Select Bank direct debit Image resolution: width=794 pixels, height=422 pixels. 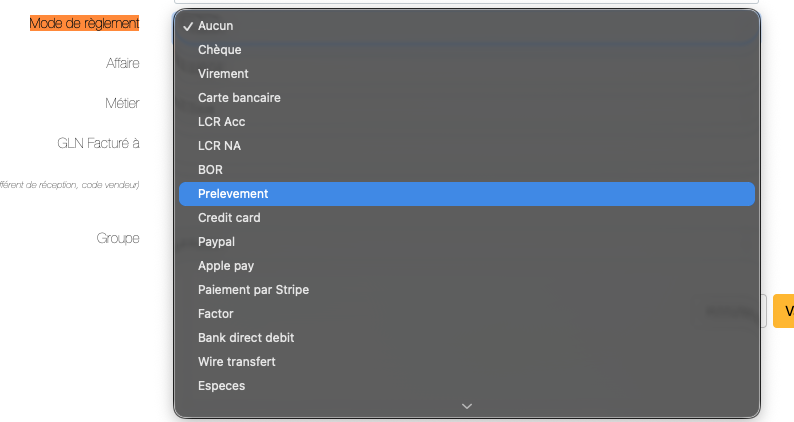pos(246,338)
